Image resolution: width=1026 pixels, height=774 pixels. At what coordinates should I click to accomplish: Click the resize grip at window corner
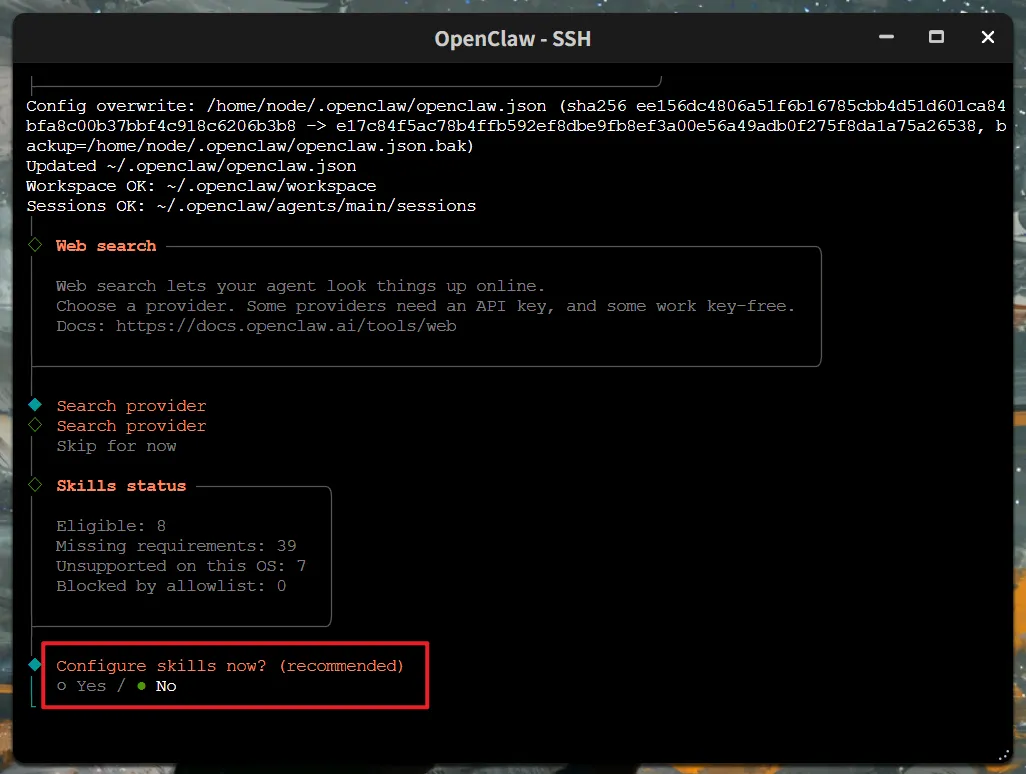(1004, 755)
